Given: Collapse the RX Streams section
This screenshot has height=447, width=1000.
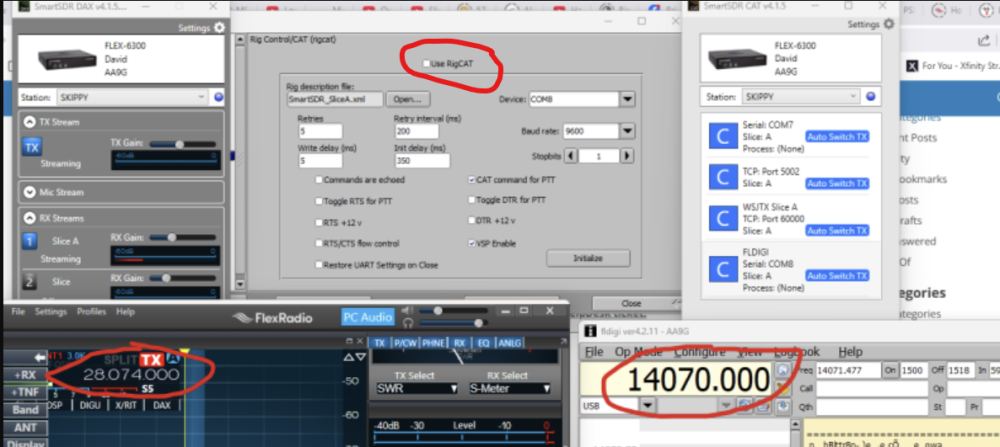Looking at the screenshot, I should 29,218.
